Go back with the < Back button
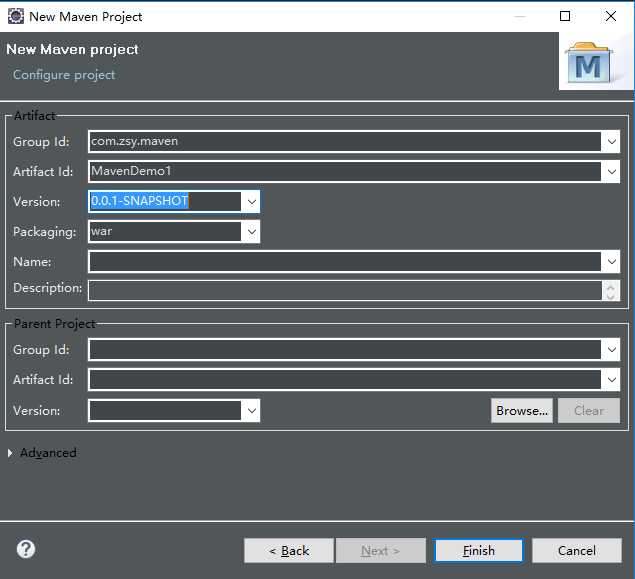Image resolution: width=635 pixels, height=579 pixels. click(x=289, y=551)
